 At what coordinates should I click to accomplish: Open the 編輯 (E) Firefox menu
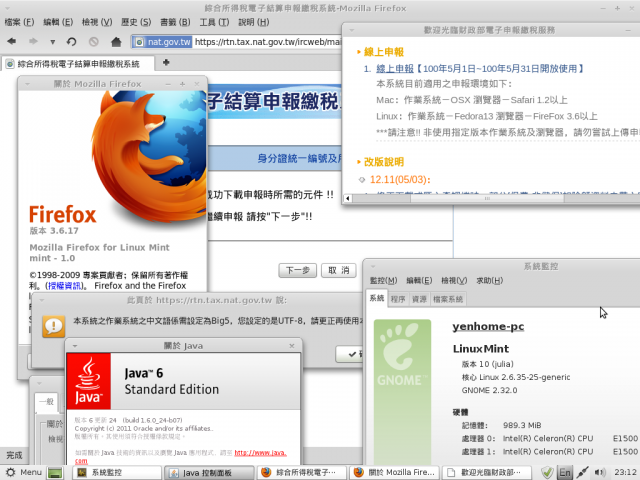pos(58,22)
